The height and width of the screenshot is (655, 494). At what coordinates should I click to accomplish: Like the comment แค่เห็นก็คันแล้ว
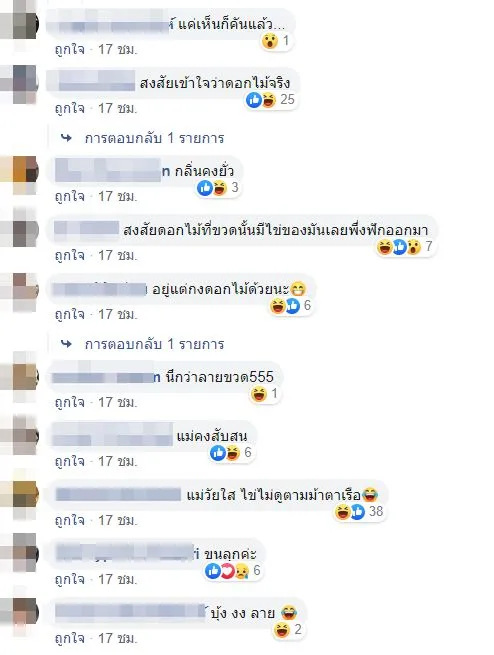(70, 50)
